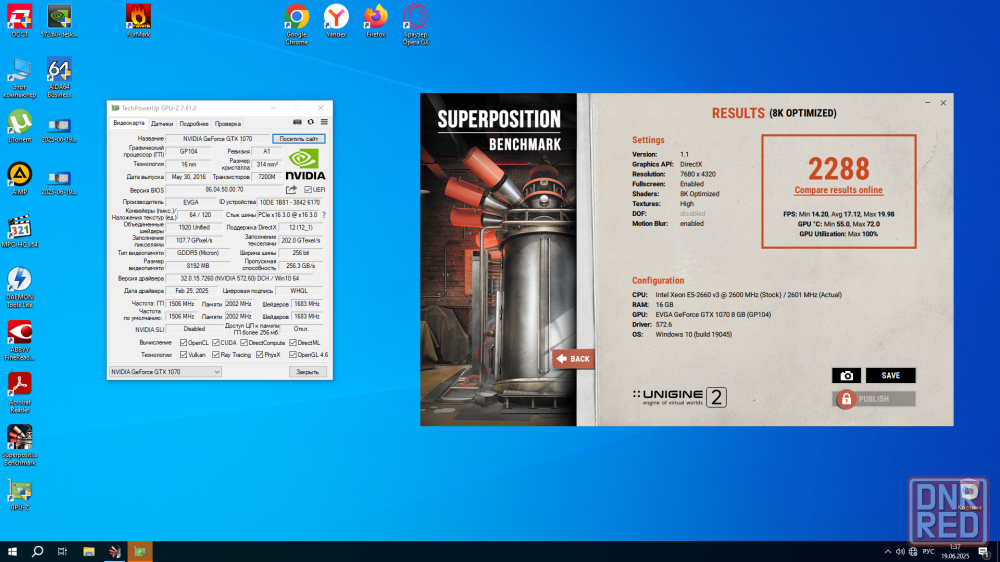Launch AIMP player from the desktop

[x=20, y=179]
